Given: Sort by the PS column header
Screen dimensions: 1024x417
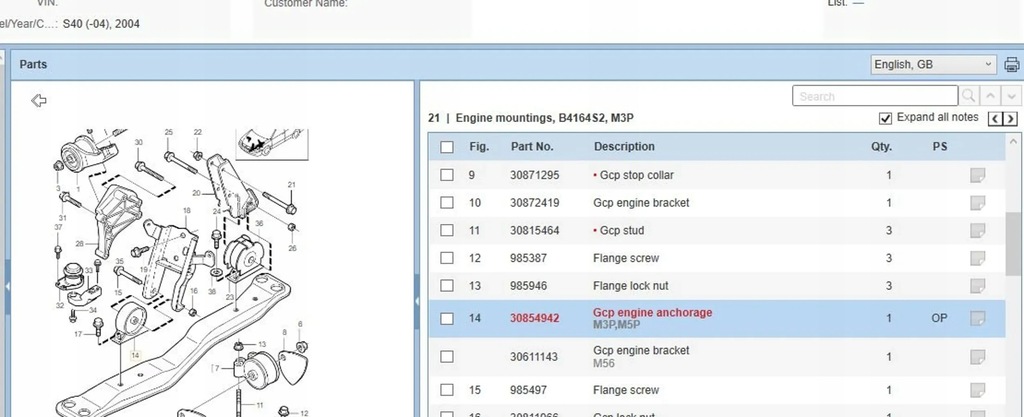Looking at the screenshot, I should (x=940, y=147).
